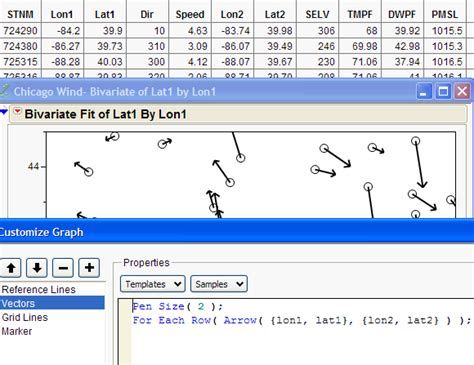The height and width of the screenshot is (365, 474).
Task: Add a new script with plus button
Action: [89, 268]
